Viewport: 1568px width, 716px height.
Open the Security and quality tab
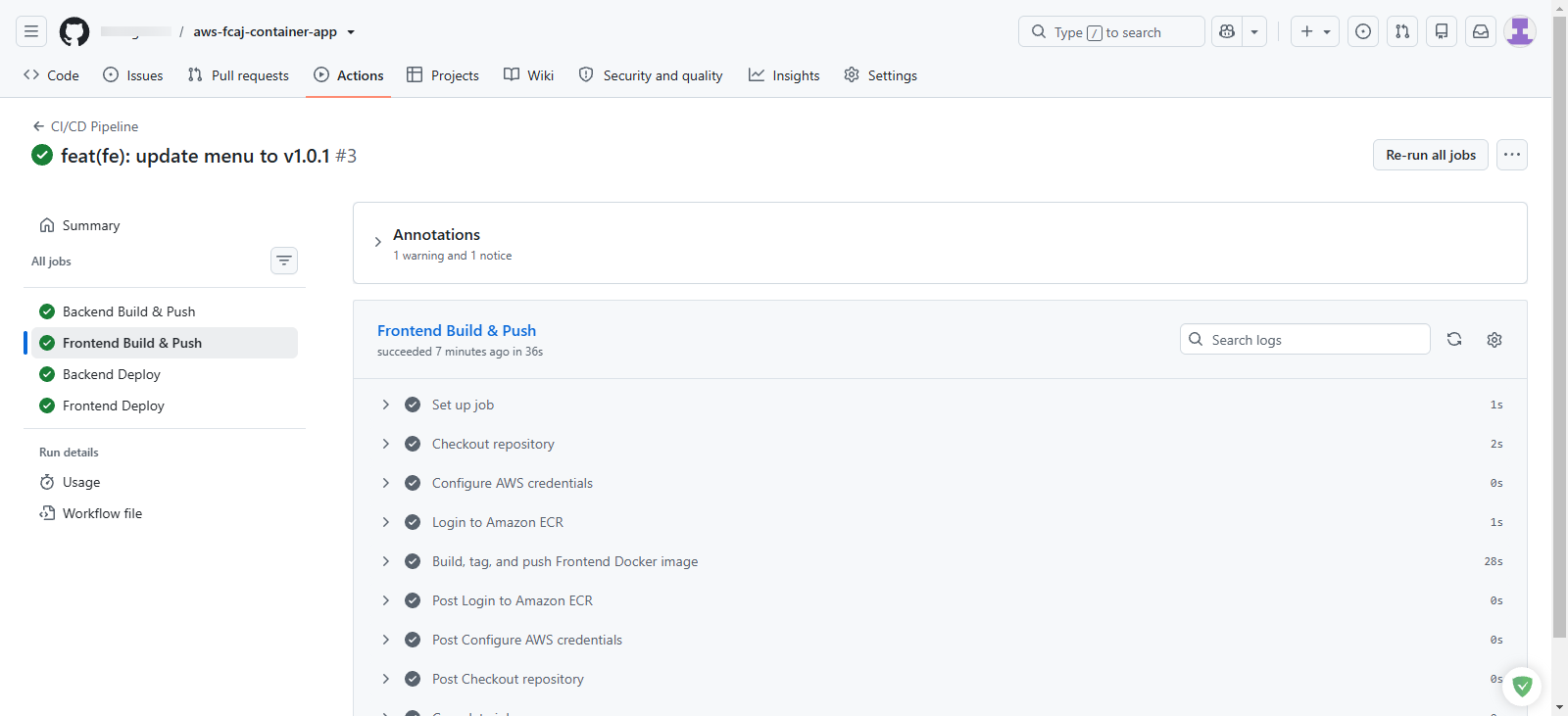click(x=651, y=75)
